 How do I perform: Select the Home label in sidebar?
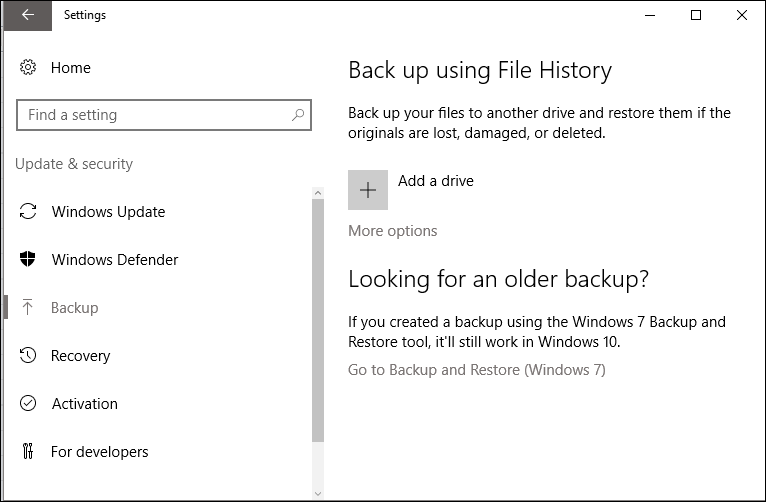click(71, 68)
